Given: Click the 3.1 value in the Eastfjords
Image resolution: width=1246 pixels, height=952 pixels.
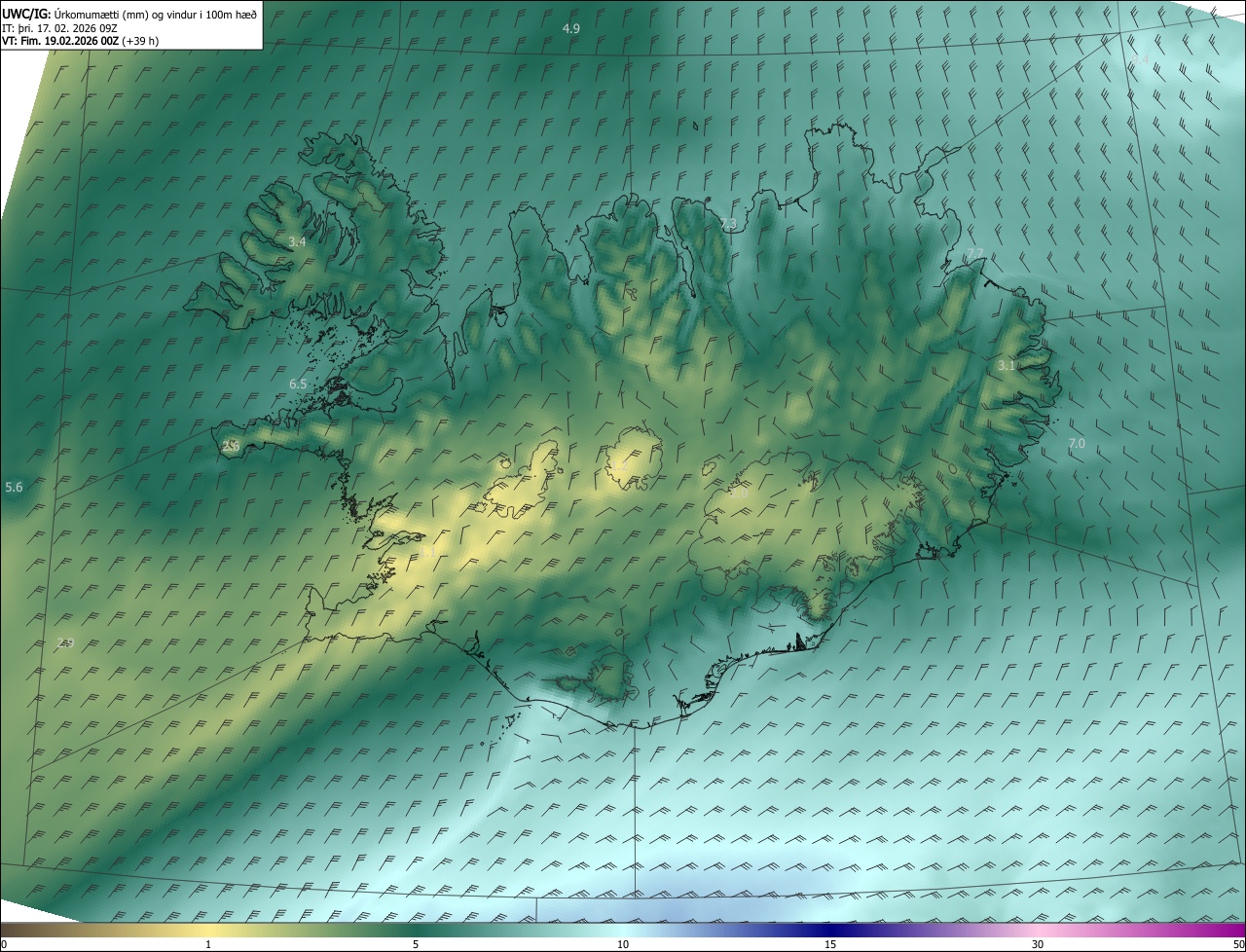Looking at the screenshot, I should (1007, 365).
